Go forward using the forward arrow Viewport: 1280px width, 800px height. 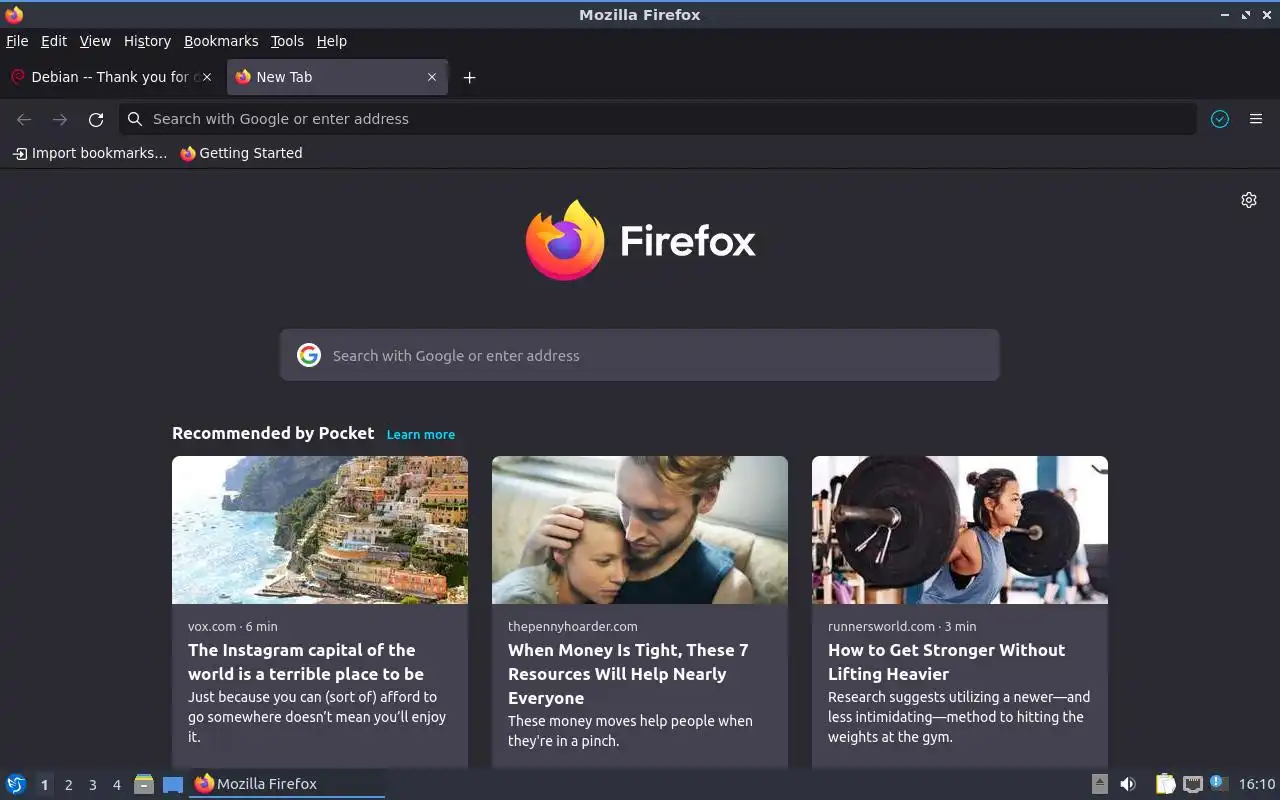[x=60, y=119]
